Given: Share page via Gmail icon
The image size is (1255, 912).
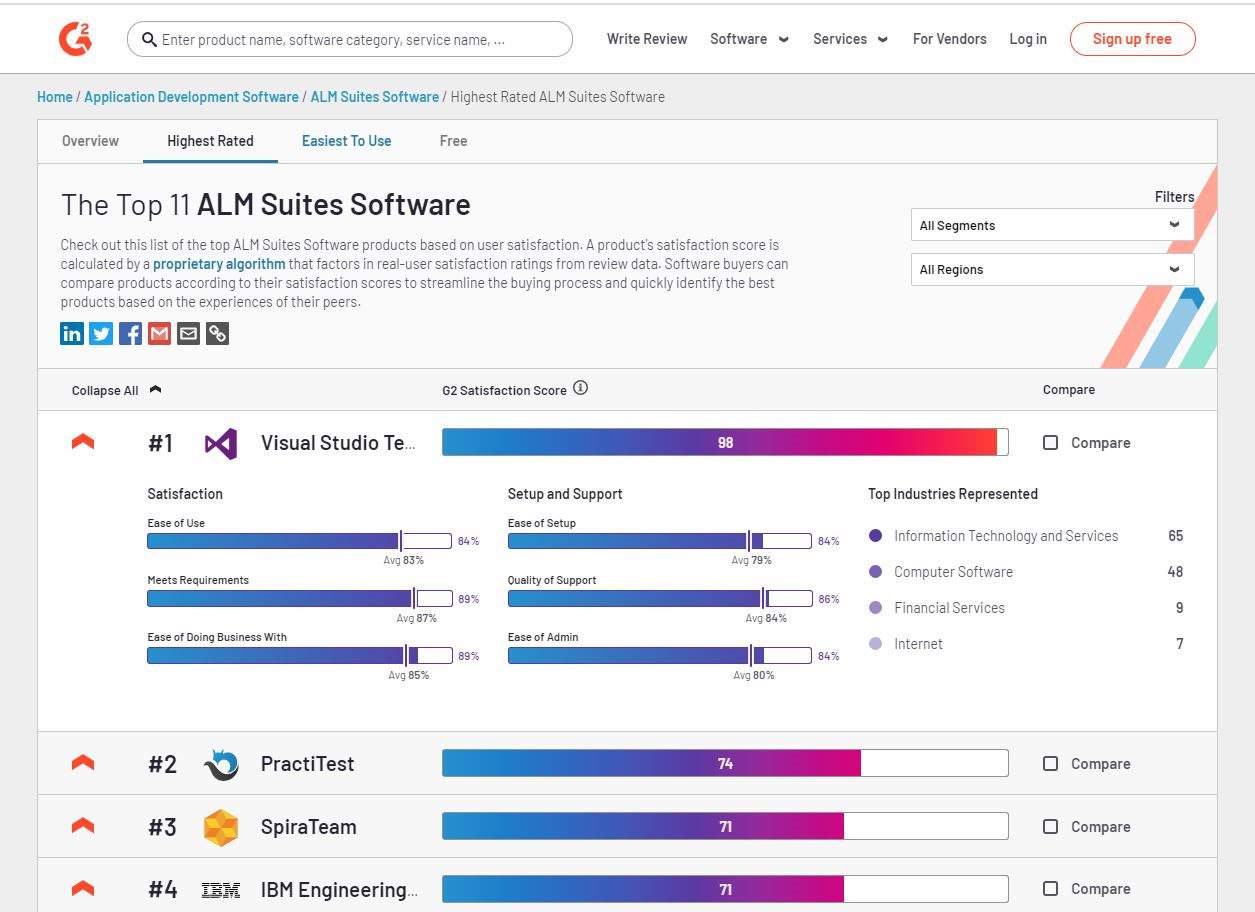Looking at the screenshot, I should tap(159, 334).
